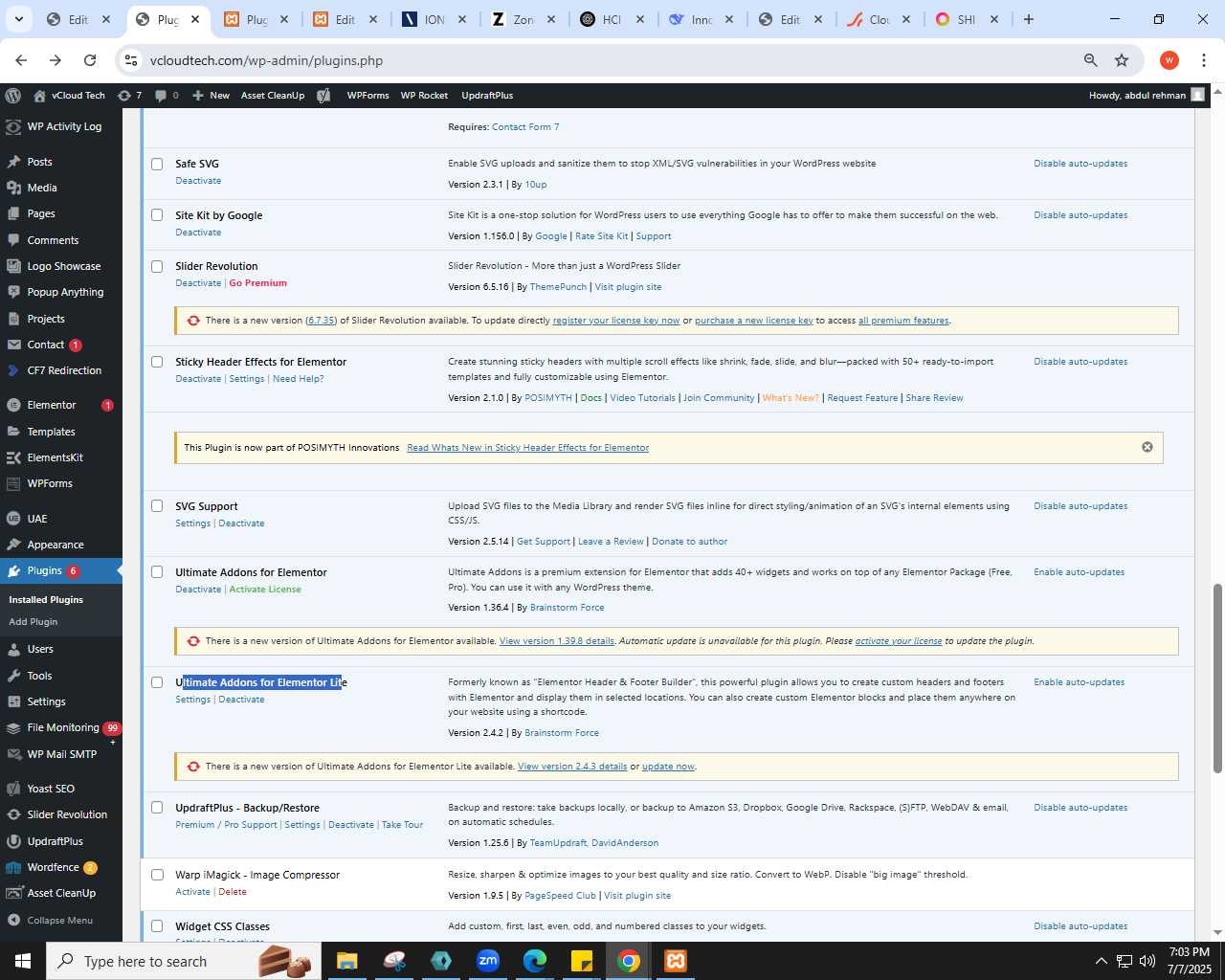The height and width of the screenshot is (980, 1225).
Task: Select the Safe SVG plugin checkbox
Action: (157, 164)
